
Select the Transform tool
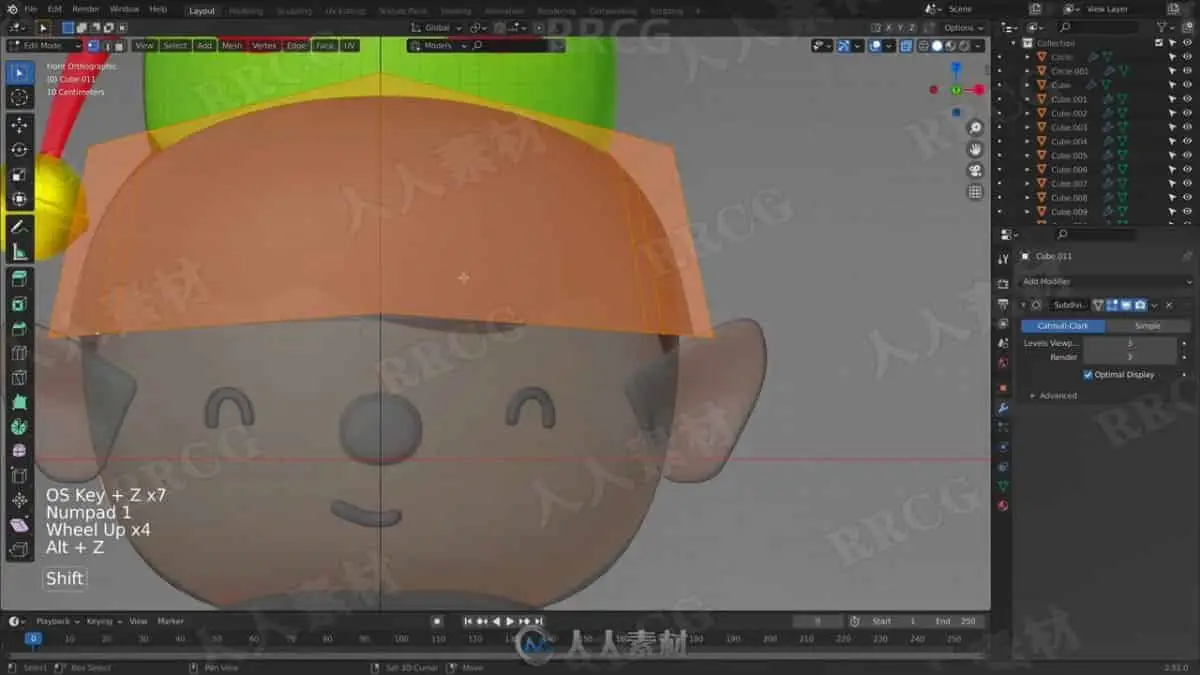[x=19, y=199]
